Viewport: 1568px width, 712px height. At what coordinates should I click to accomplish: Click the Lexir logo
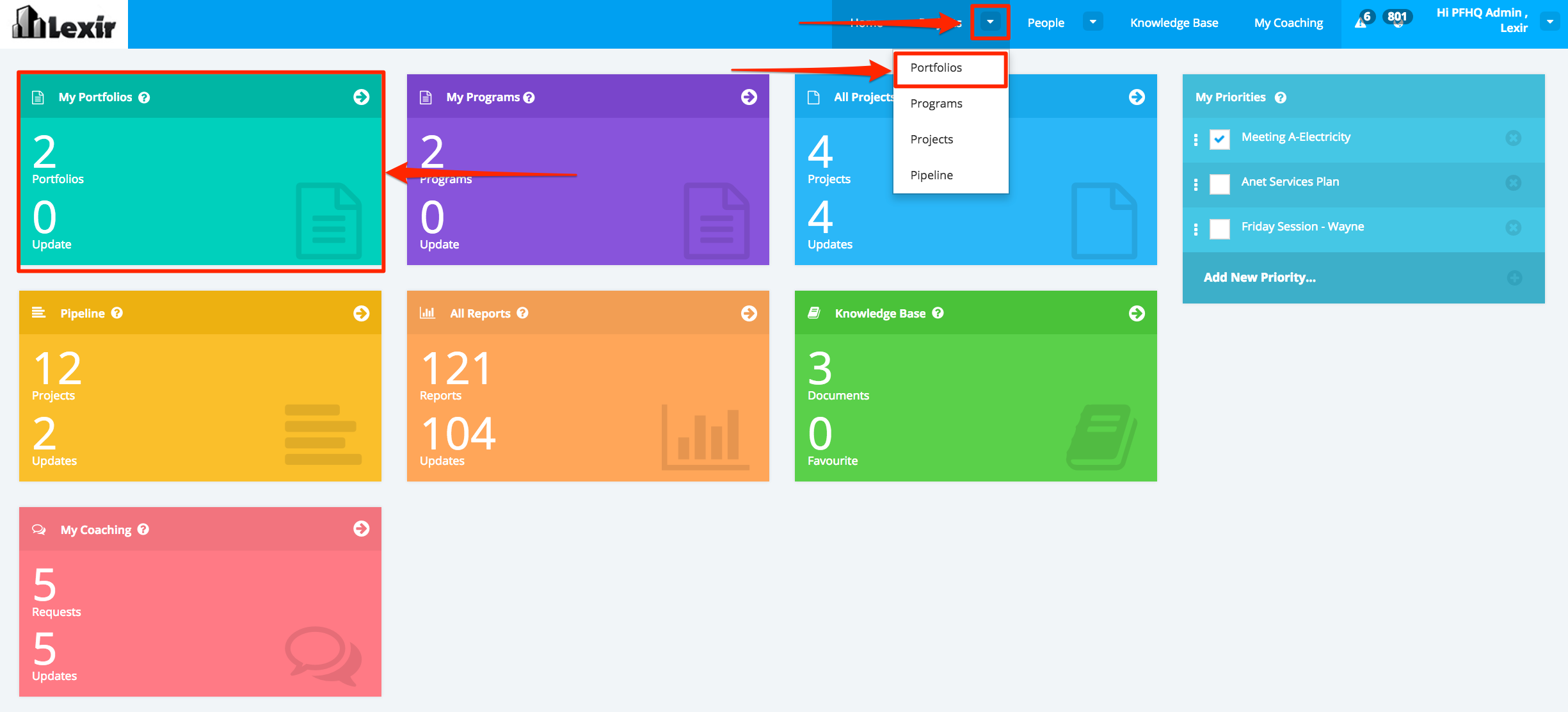(x=64, y=24)
